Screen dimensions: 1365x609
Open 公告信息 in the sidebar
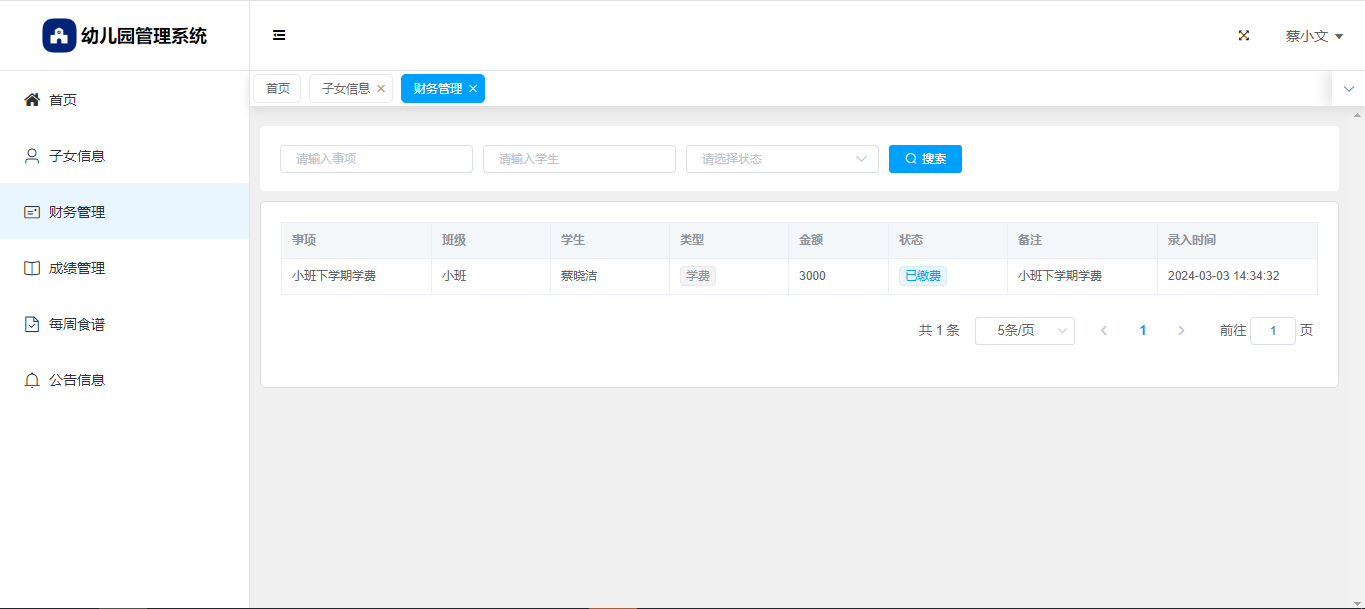[76, 380]
